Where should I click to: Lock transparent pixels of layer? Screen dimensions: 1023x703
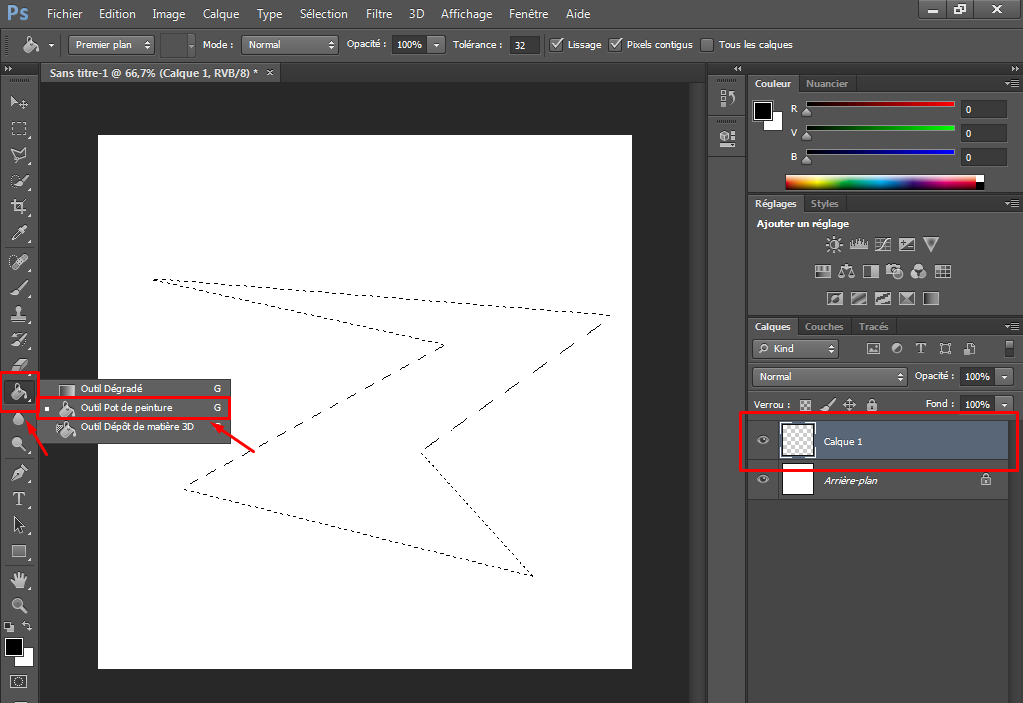click(806, 405)
